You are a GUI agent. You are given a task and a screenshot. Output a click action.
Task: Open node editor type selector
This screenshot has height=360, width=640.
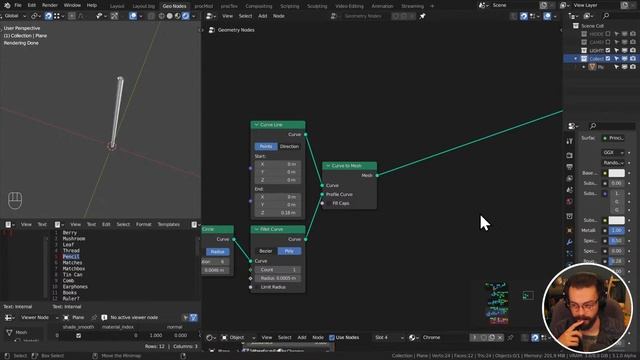[x=211, y=16]
